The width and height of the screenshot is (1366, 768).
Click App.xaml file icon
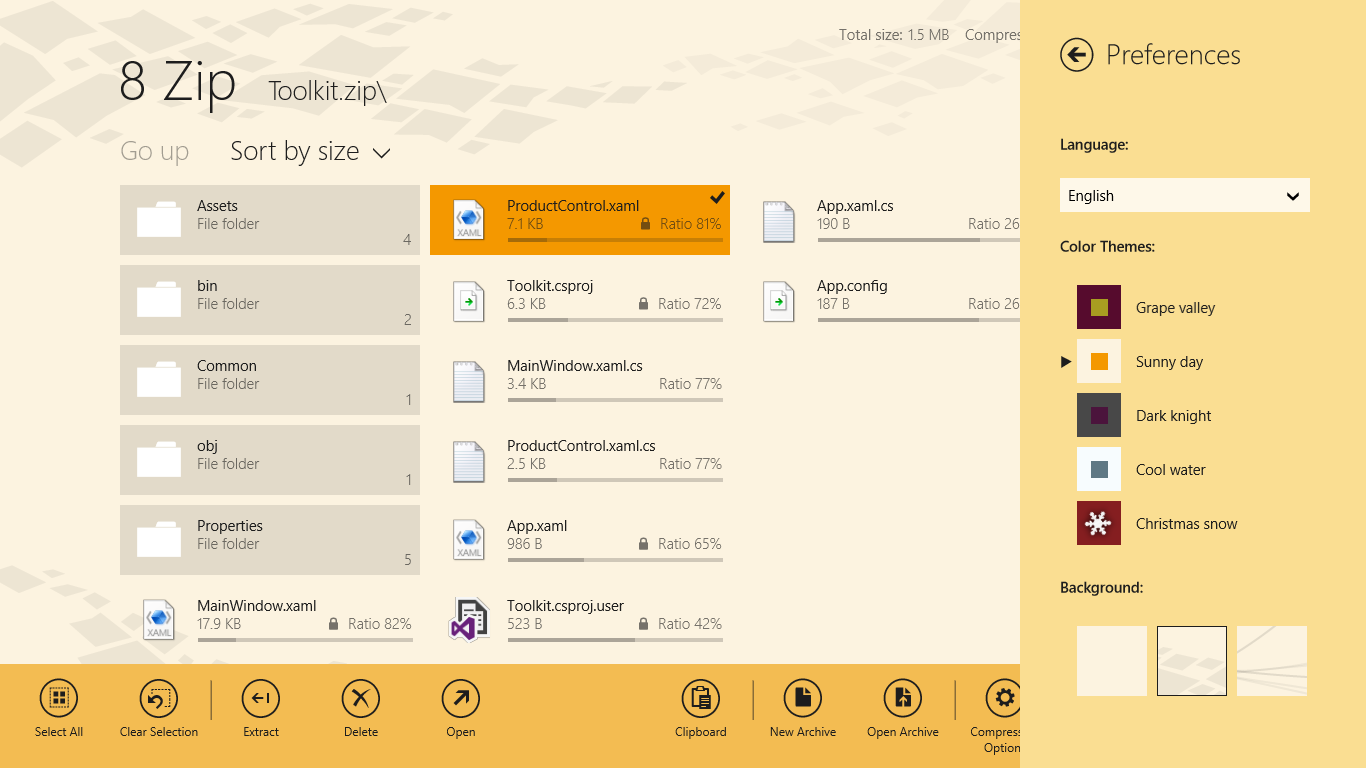click(x=469, y=540)
